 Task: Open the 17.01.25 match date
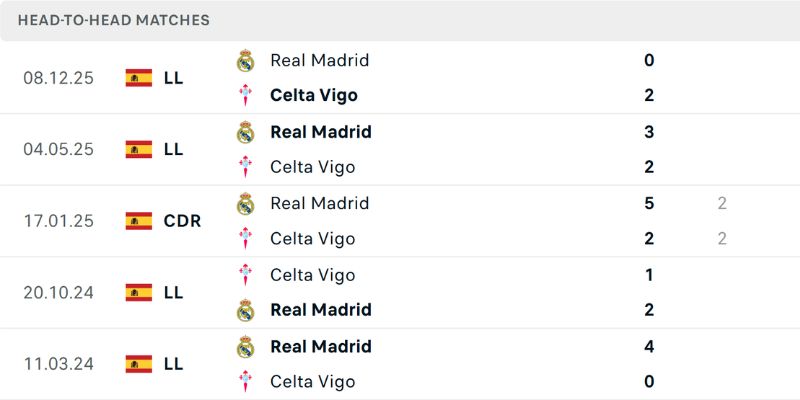[58, 221]
